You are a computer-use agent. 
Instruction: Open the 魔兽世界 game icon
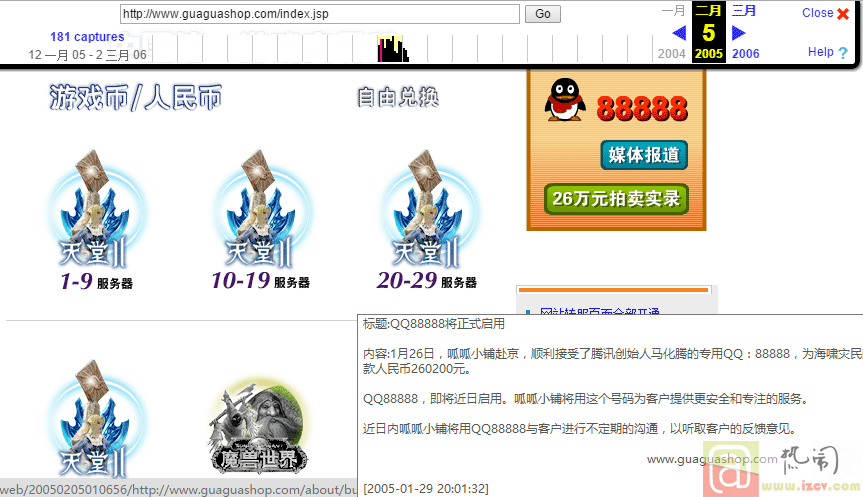point(259,427)
